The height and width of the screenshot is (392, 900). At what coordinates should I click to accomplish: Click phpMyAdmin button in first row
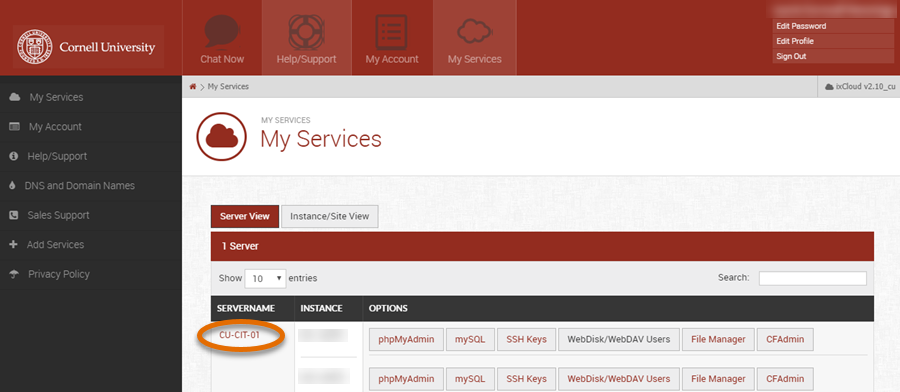click(x=406, y=339)
